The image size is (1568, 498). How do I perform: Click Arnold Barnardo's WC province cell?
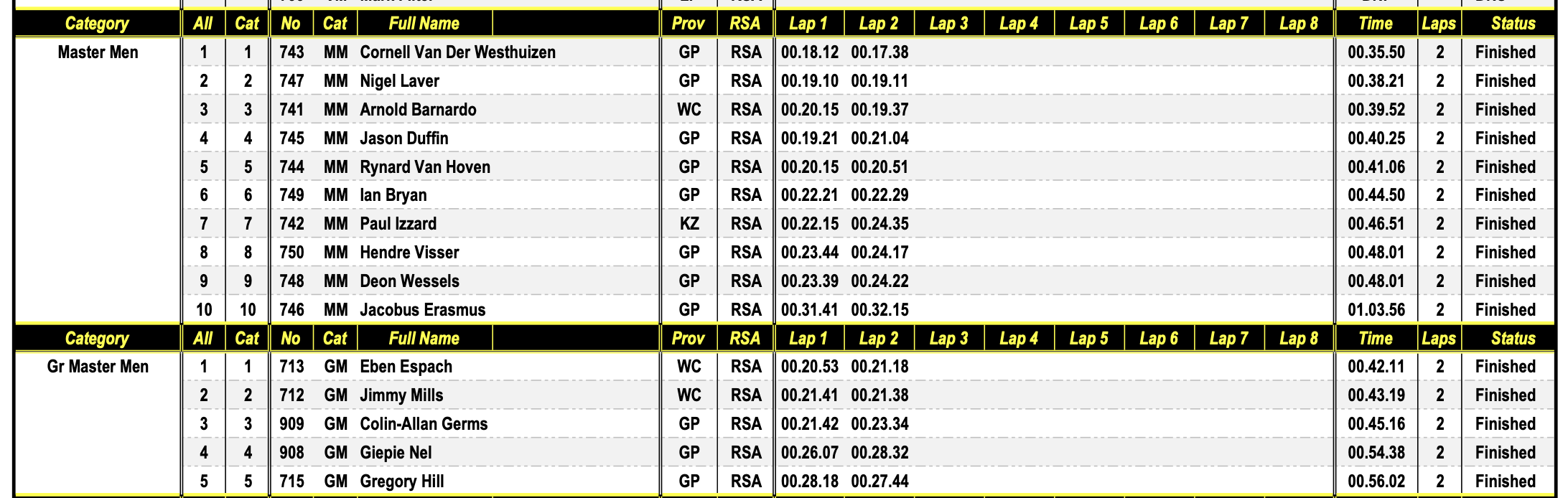[689, 110]
